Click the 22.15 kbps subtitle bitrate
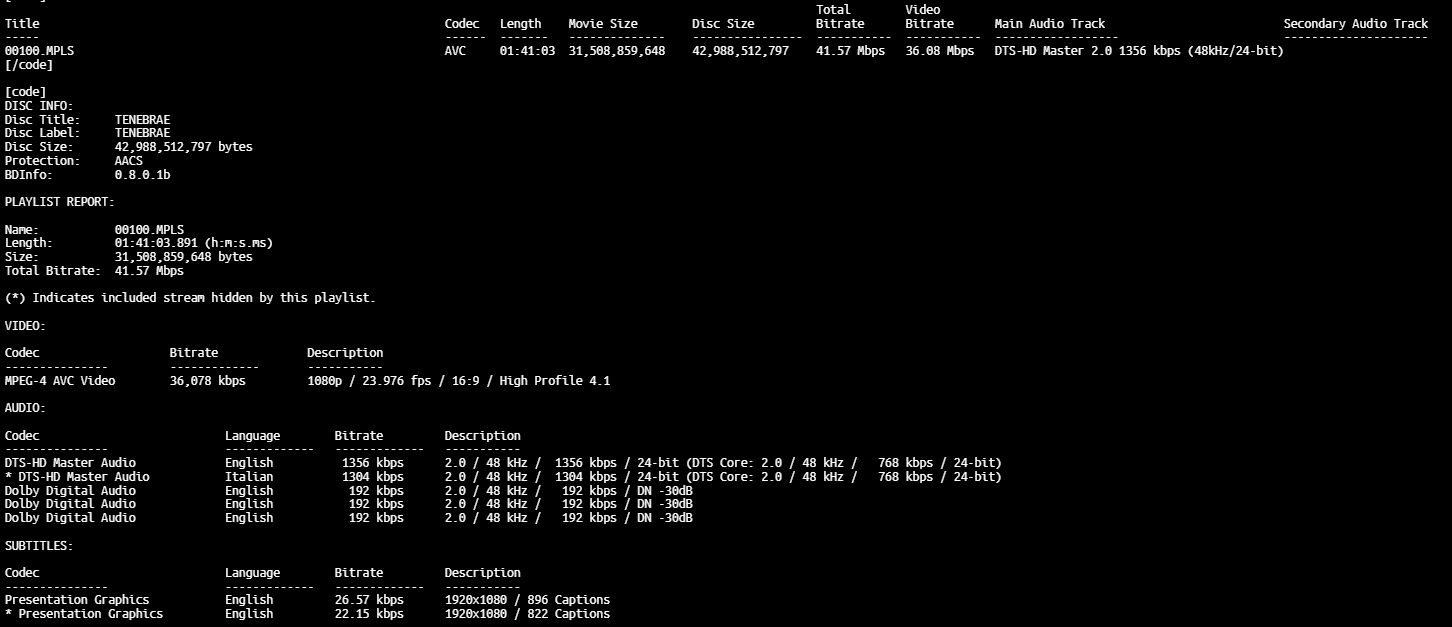The image size is (1452, 627). (369, 614)
